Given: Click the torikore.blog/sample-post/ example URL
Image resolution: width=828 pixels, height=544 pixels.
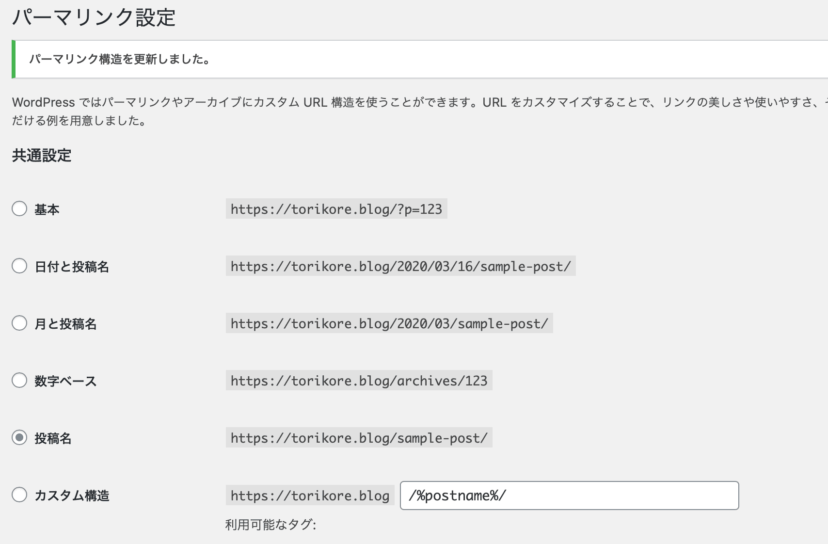Looking at the screenshot, I should click(x=360, y=438).
